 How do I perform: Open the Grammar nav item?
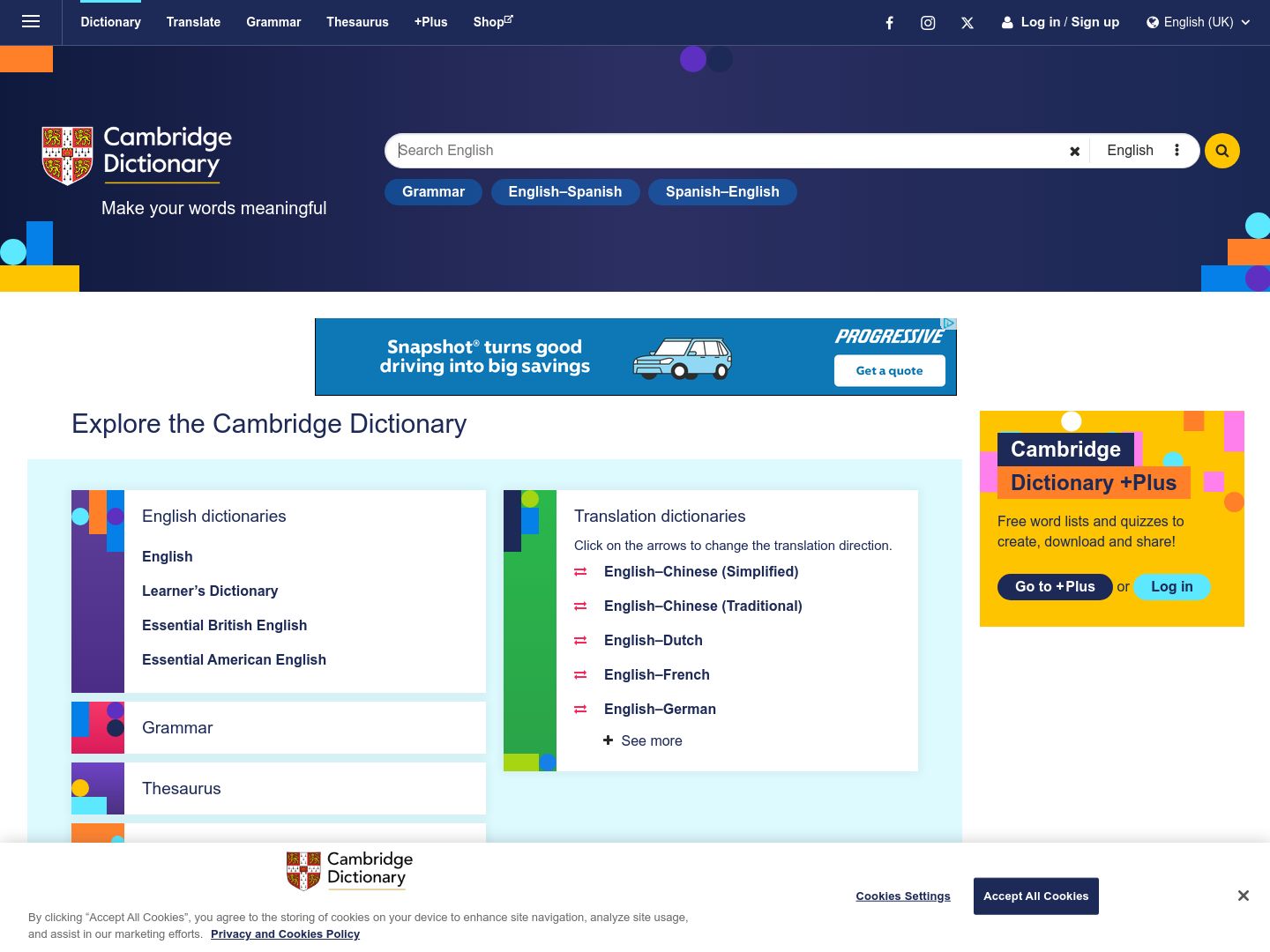273,22
